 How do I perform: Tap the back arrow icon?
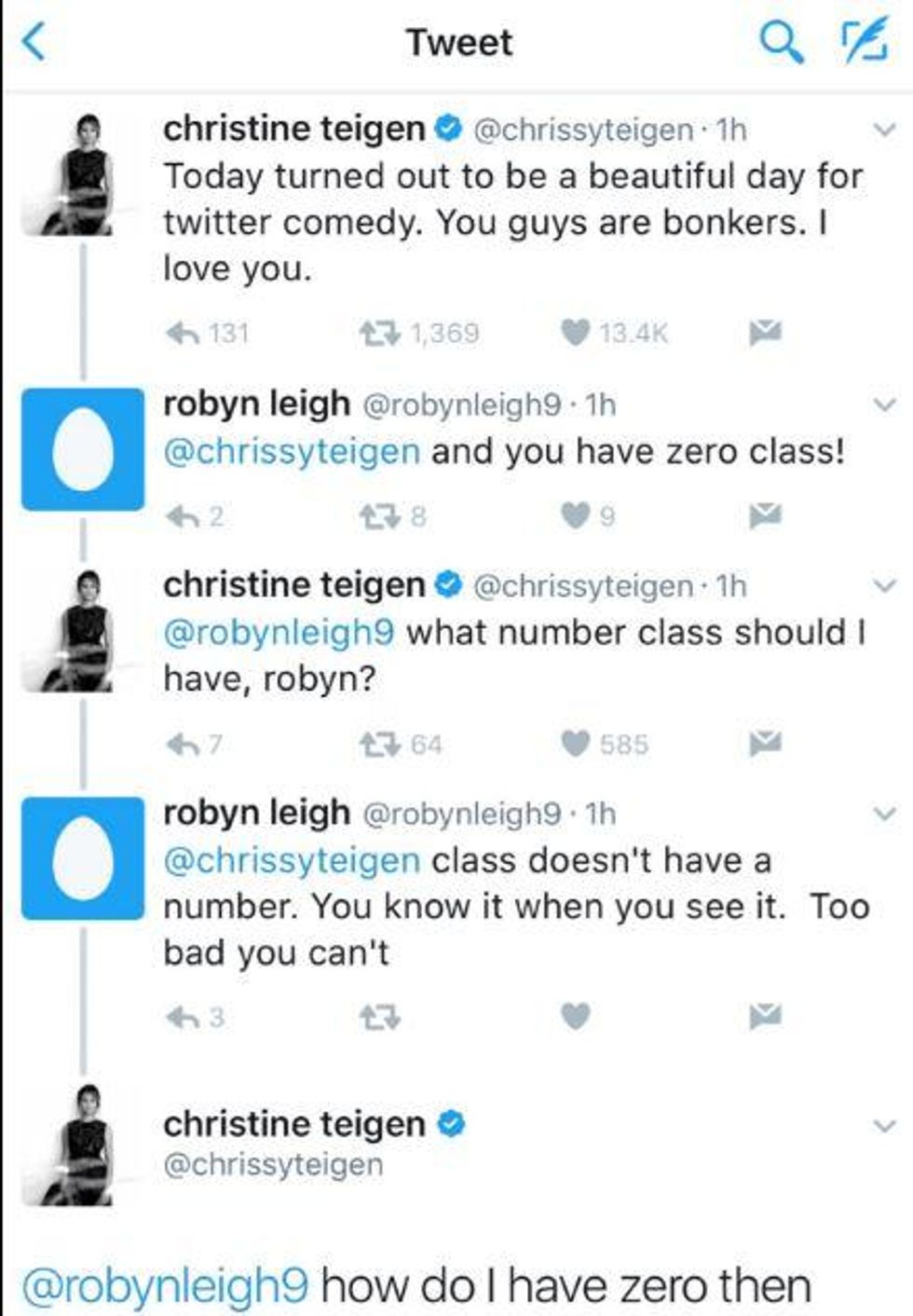pyautogui.click(x=34, y=42)
